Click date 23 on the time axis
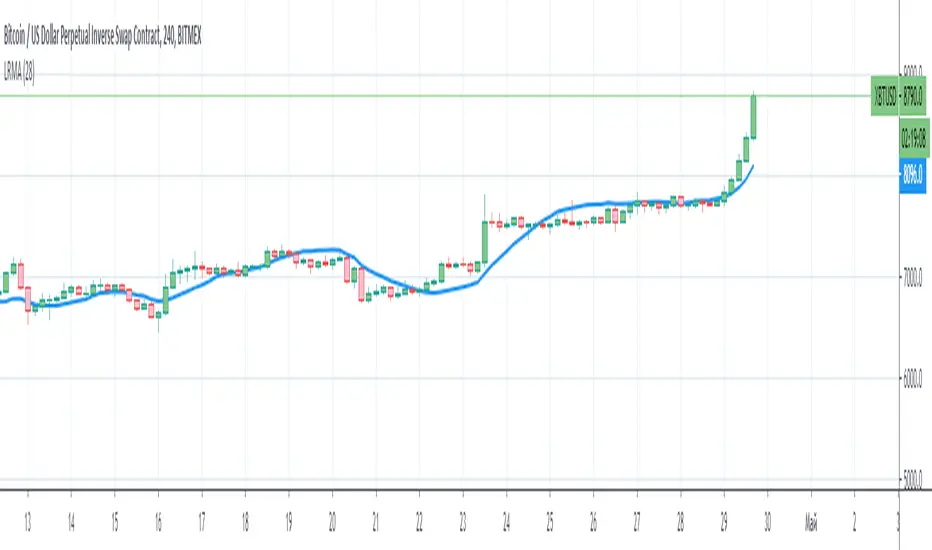 tap(463, 522)
